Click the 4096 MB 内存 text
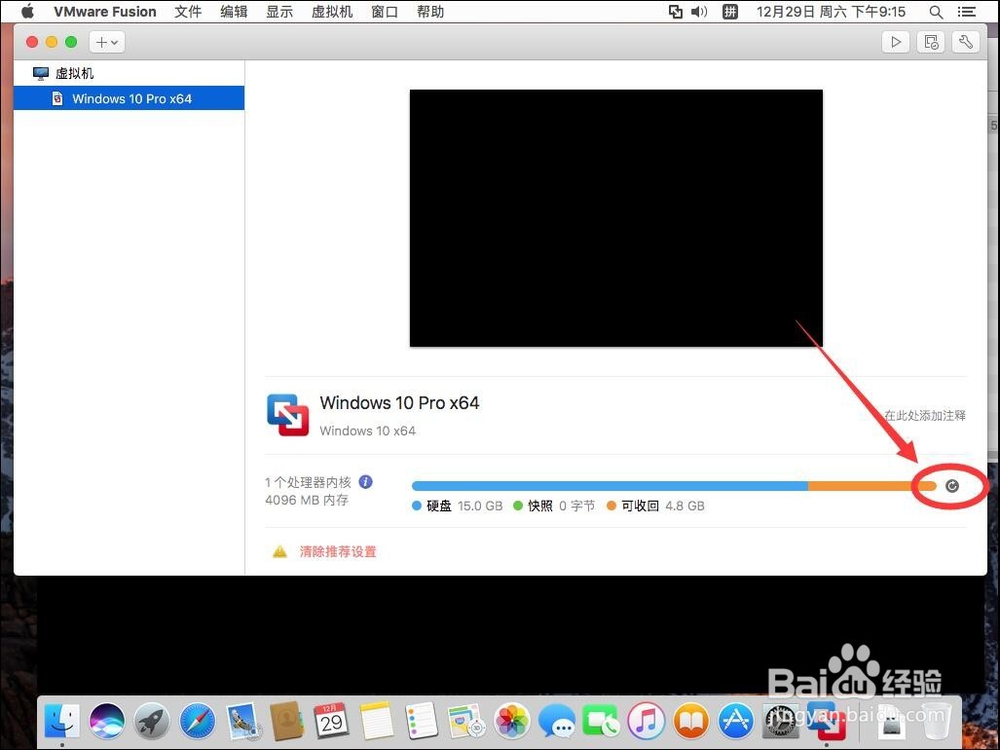 pyautogui.click(x=307, y=500)
